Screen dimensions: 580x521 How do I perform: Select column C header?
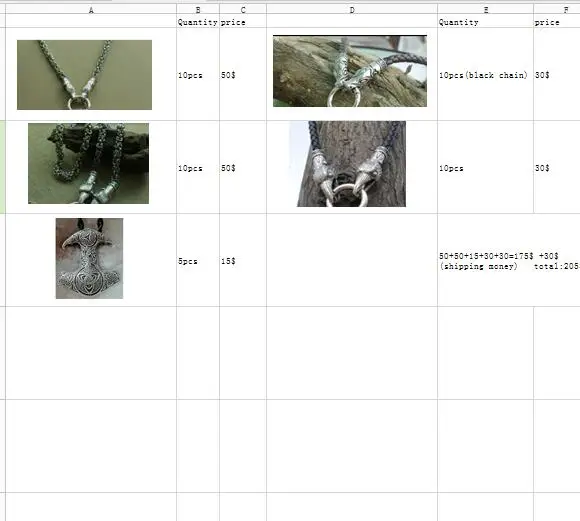(243, 10)
